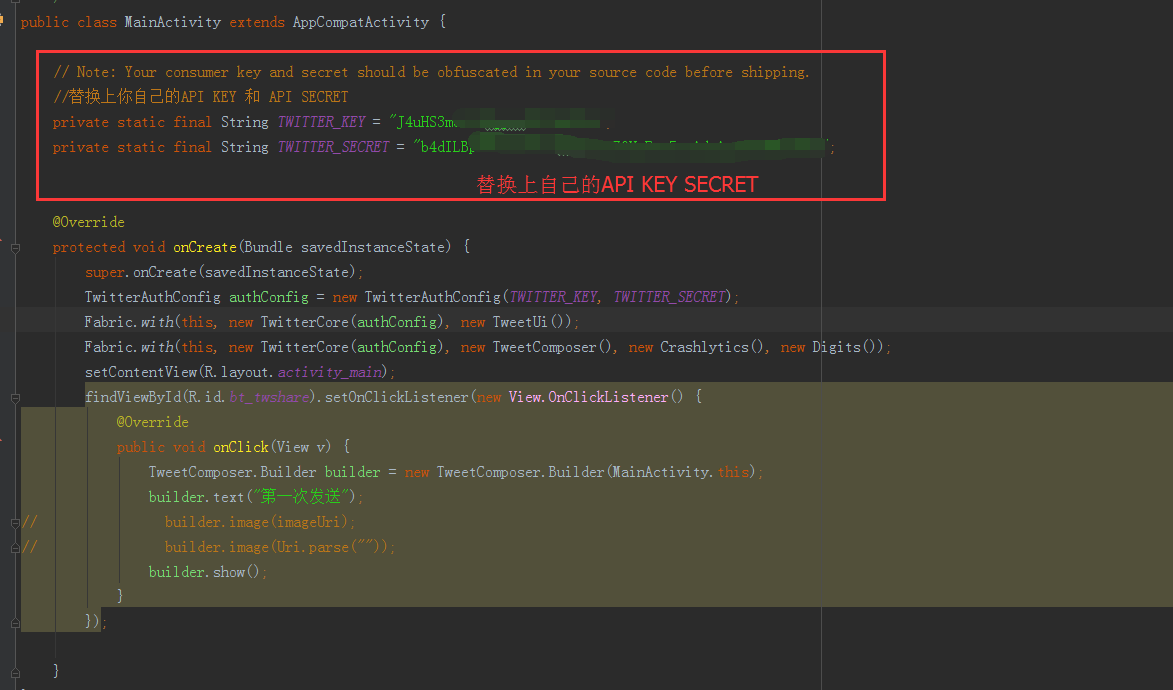Select TWITTER_KEY constant in its declaration line
Image resolution: width=1173 pixels, height=690 pixels.
(321, 122)
